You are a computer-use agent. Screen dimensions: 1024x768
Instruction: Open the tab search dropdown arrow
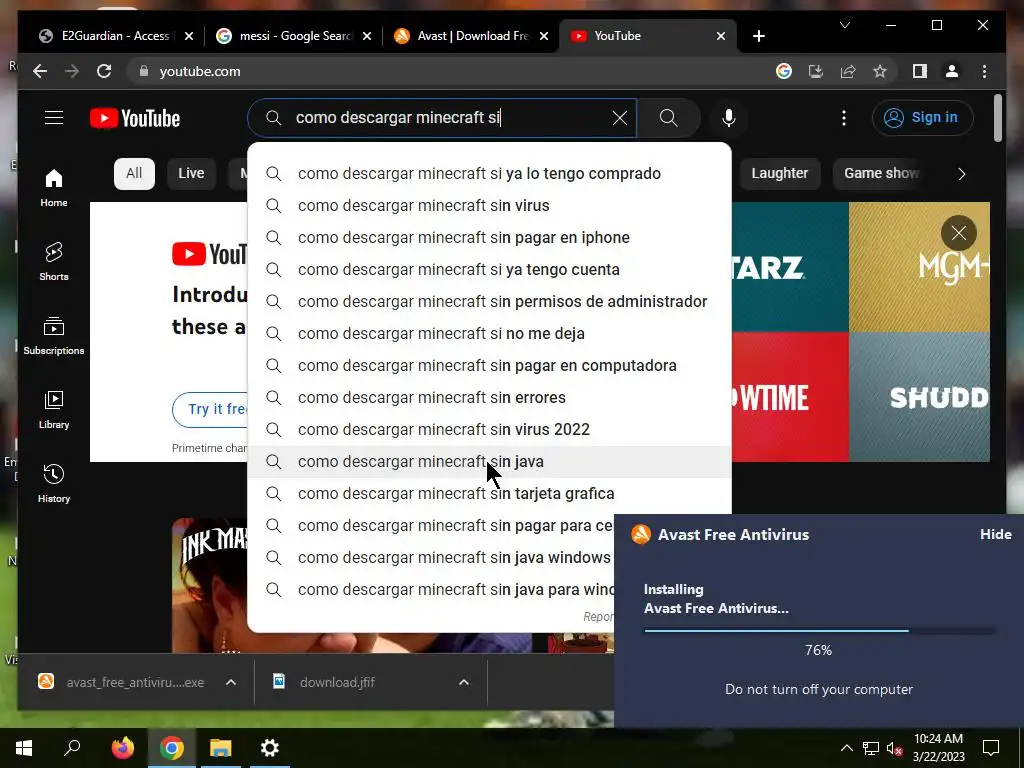tap(844, 25)
